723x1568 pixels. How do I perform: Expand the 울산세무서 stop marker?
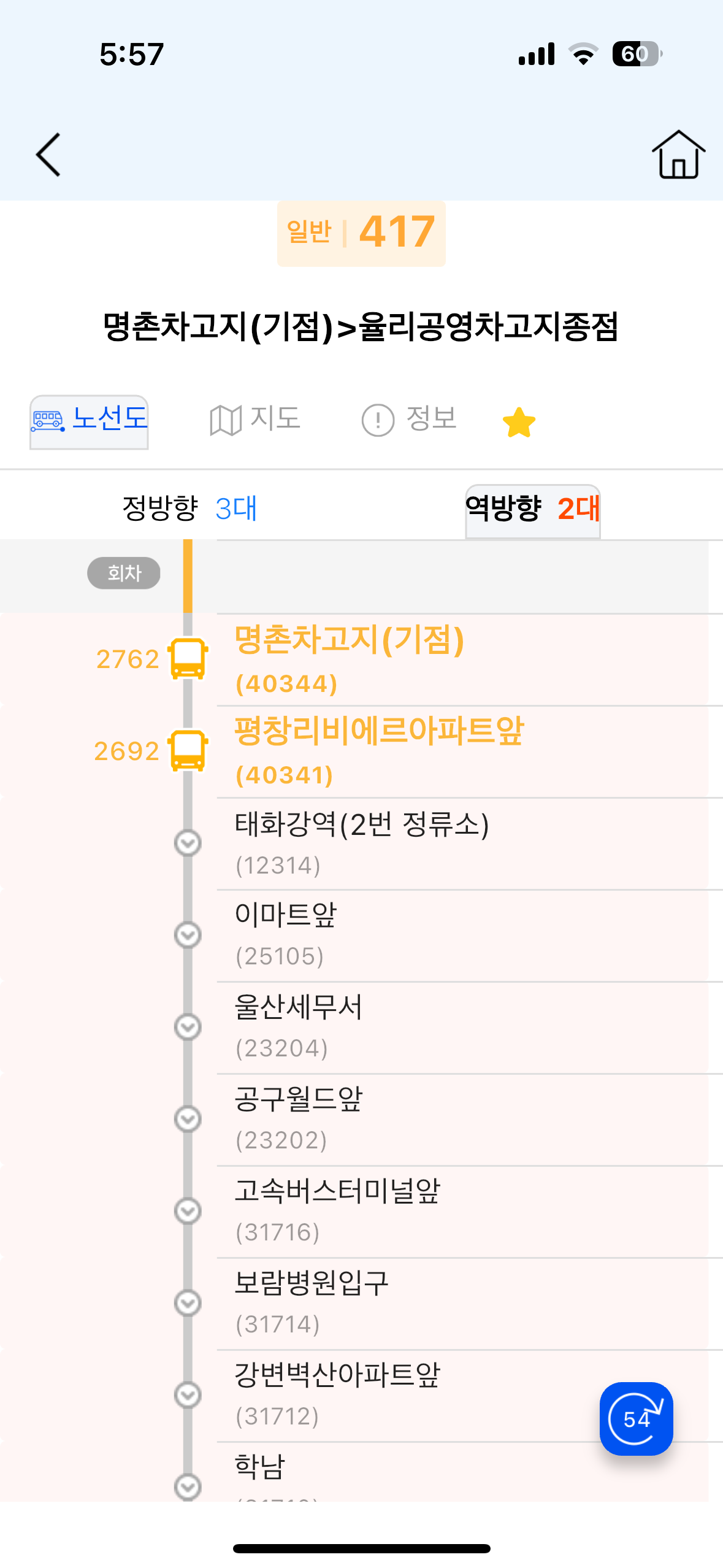(x=188, y=1027)
